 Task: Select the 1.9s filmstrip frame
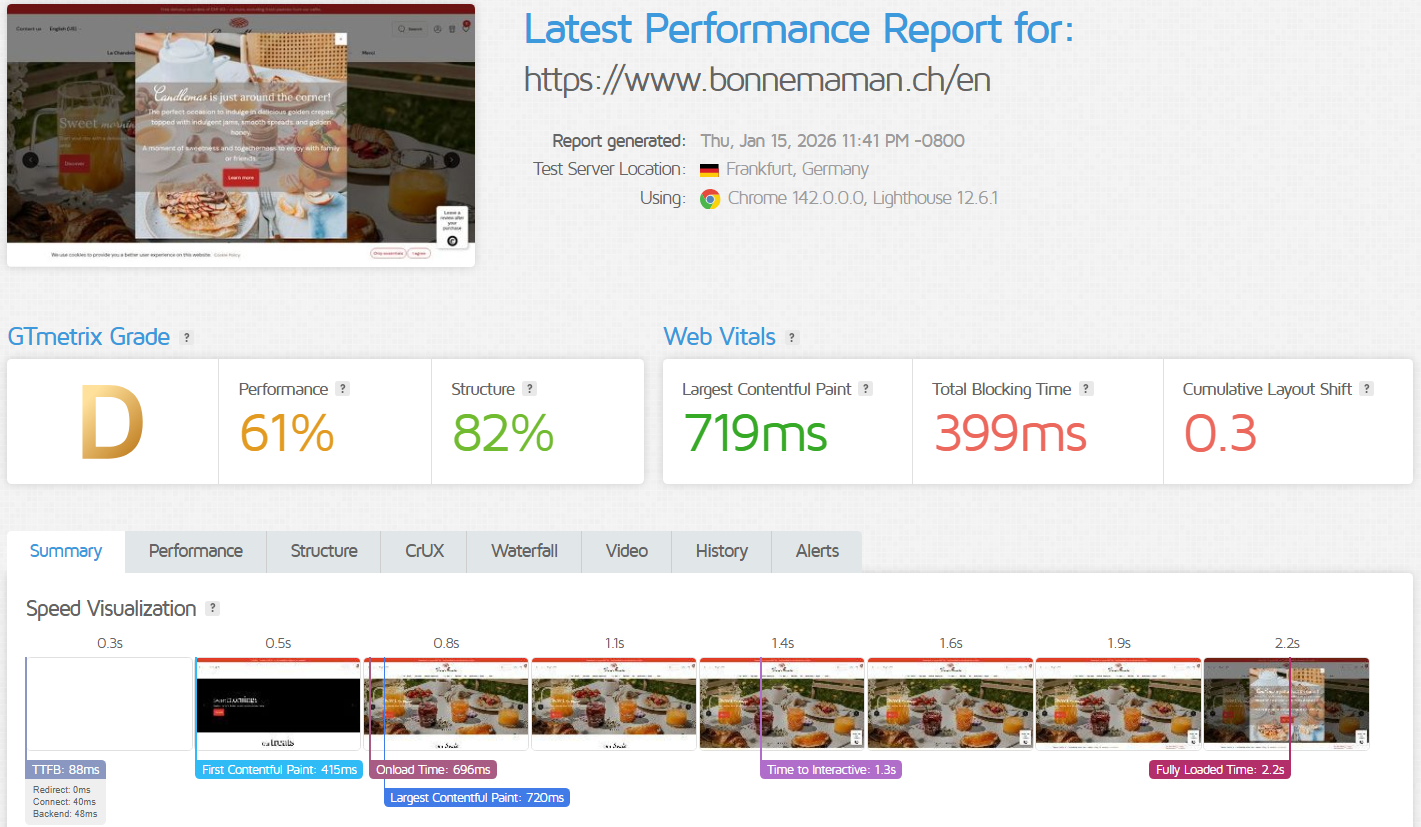(1118, 704)
